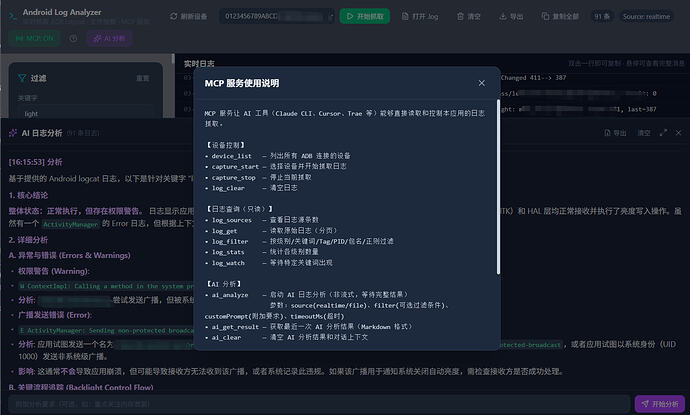Open a .log file with 打开 .log
The image size is (690, 415).
(x=420, y=16)
